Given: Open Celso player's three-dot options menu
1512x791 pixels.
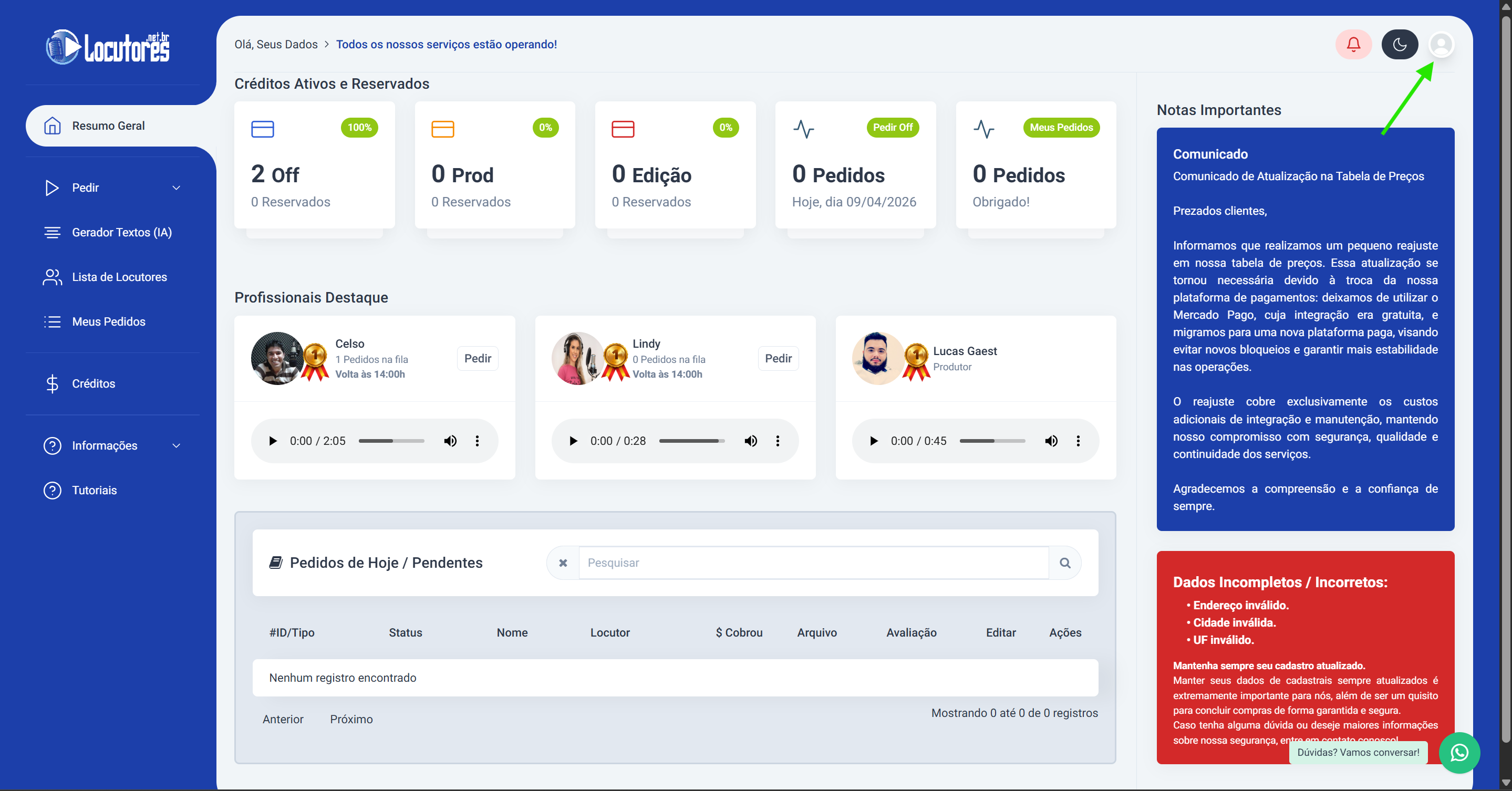Looking at the screenshot, I should 477,441.
